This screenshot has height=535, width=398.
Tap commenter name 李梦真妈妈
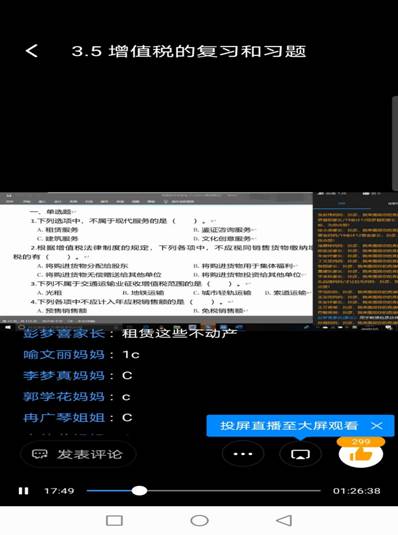click(64, 375)
